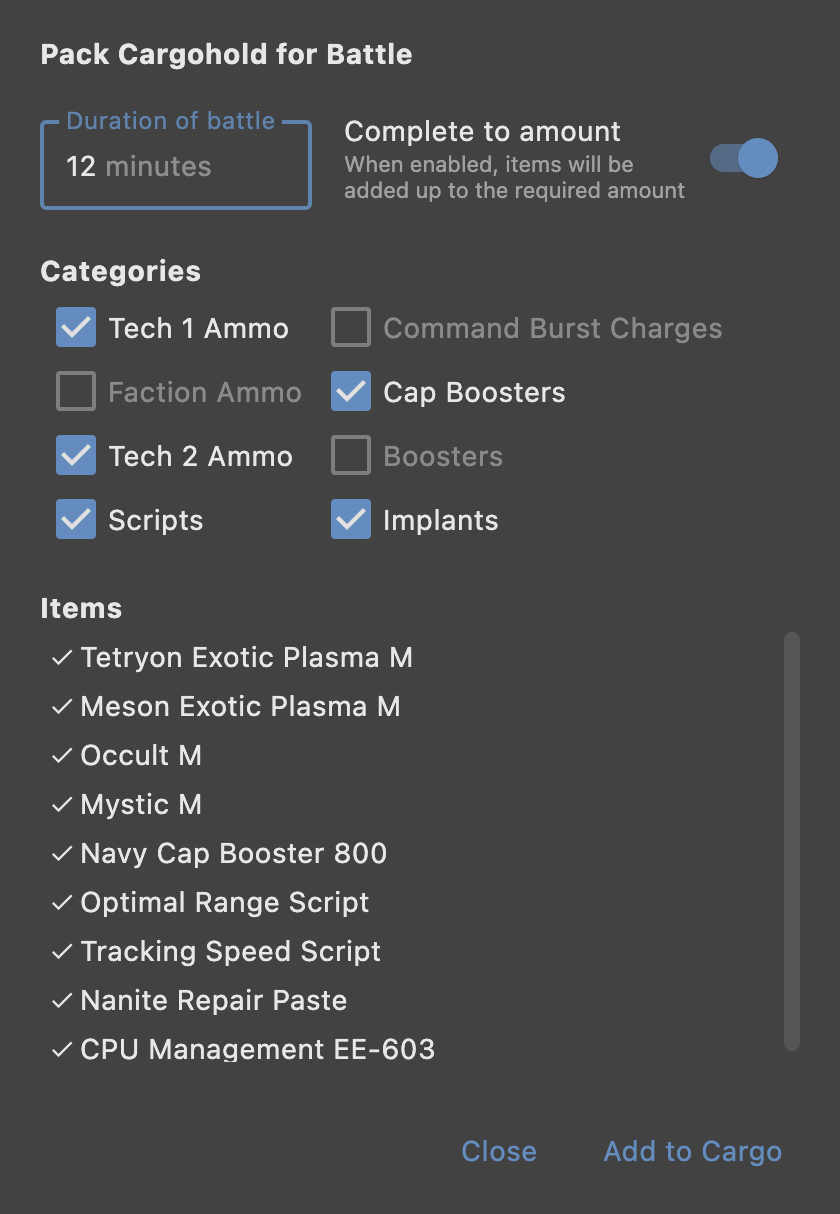Deselect Tracking Speed Script item

(216, 952)
